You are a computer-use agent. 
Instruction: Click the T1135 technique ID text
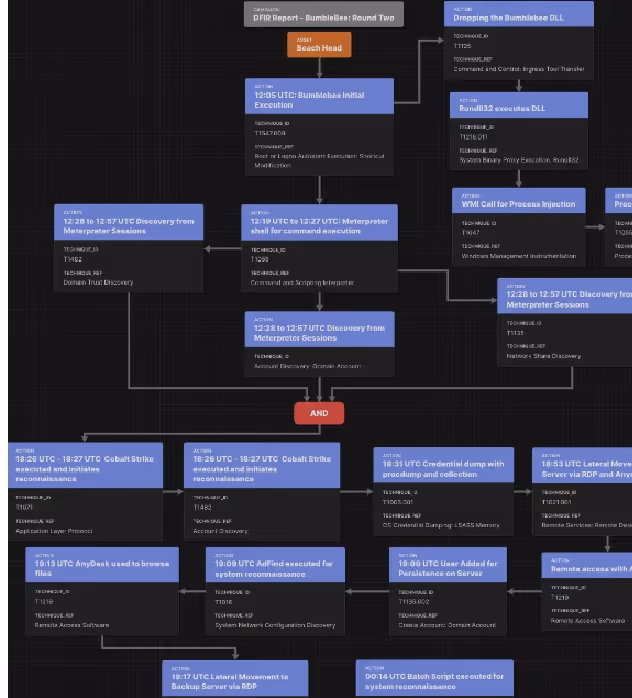pos(515,333)
